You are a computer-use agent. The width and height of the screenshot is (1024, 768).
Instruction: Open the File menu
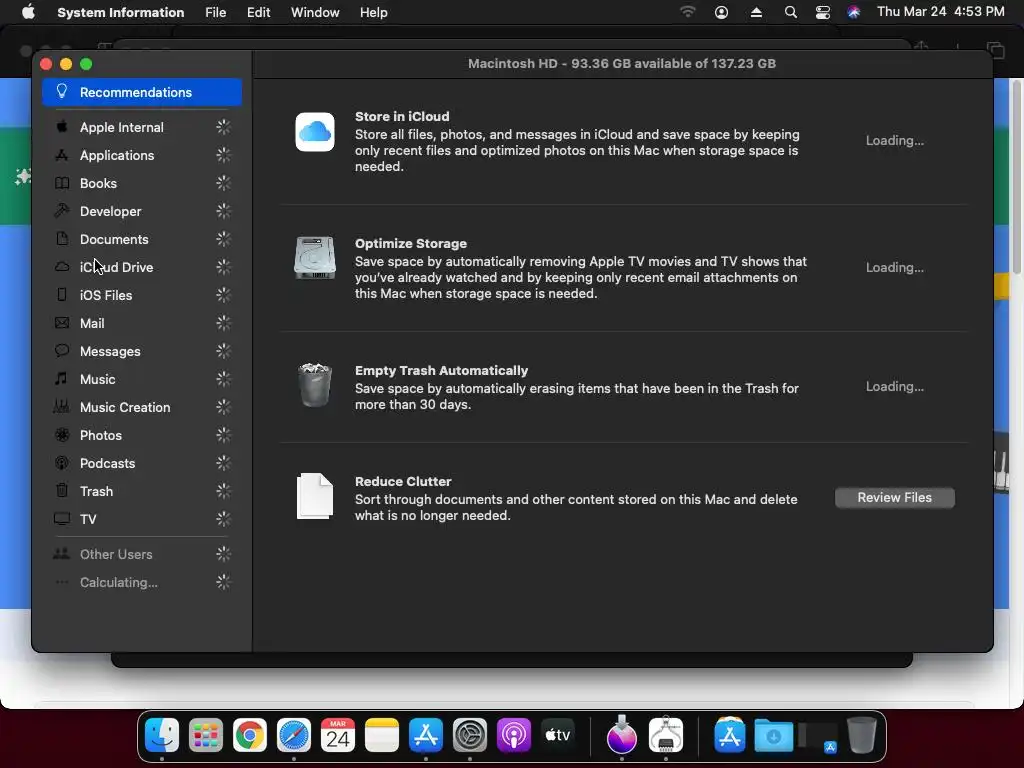pyautogui.click(x=216, y=12)
